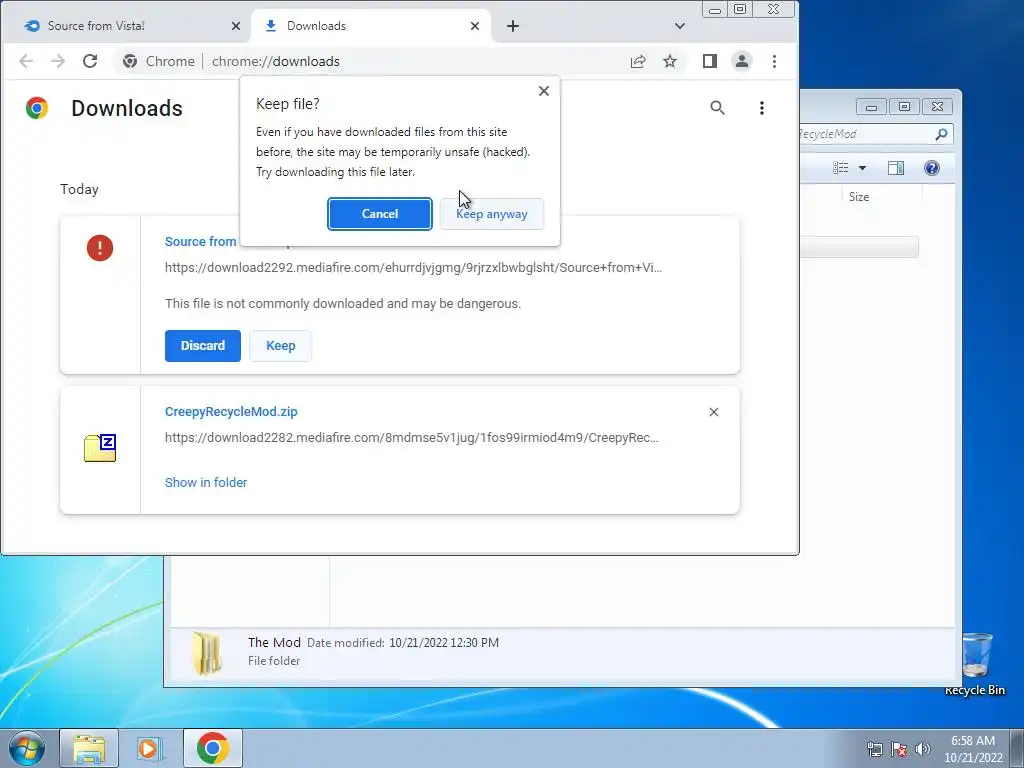Open the Chrome main three-dot menu
The height and width of the screenshot is (768, 1024).
(x=774, y=61)
